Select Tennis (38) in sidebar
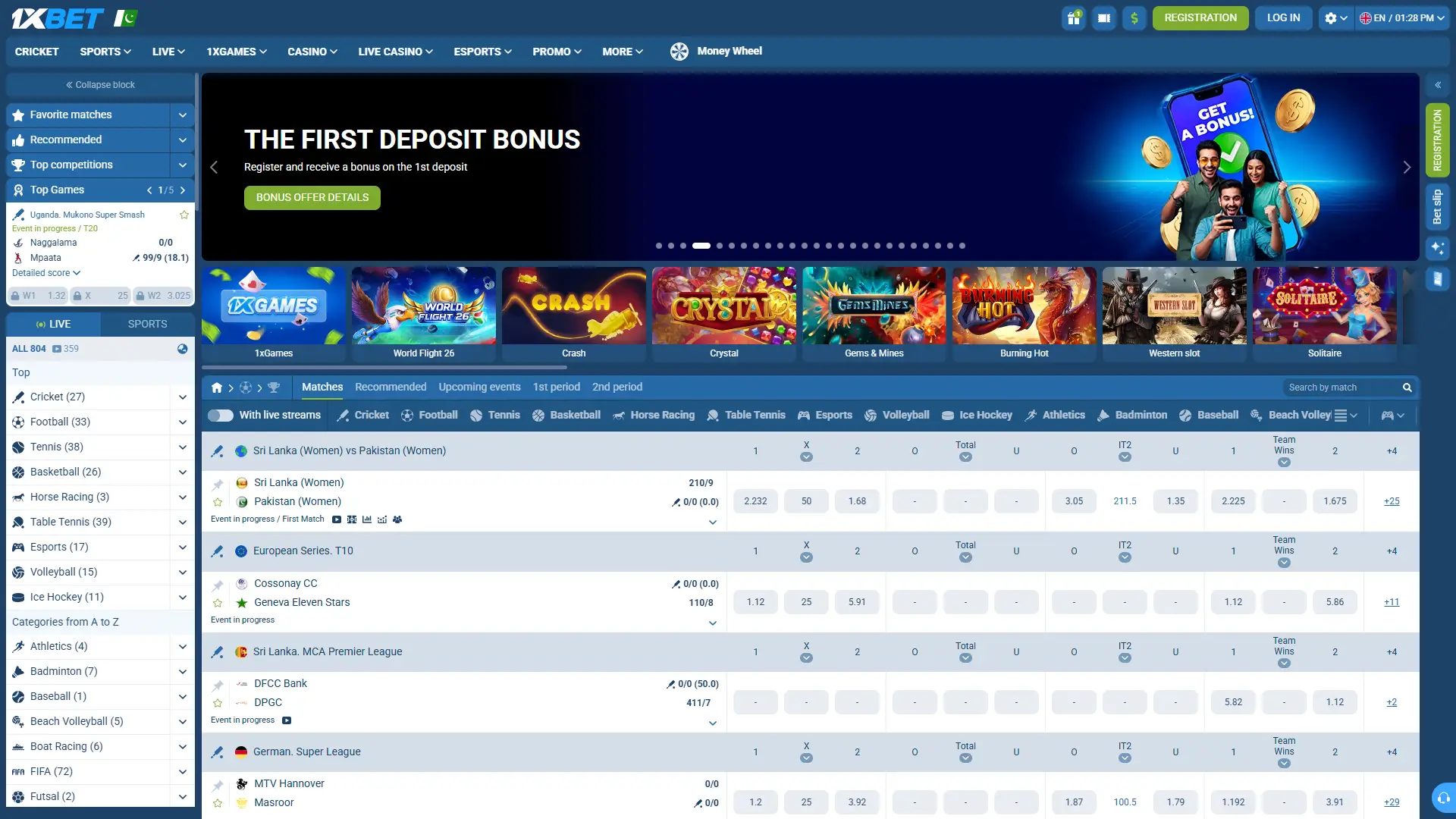This screenshot has width=1456, height=819. pyautogui.click(x=57, y=447)
